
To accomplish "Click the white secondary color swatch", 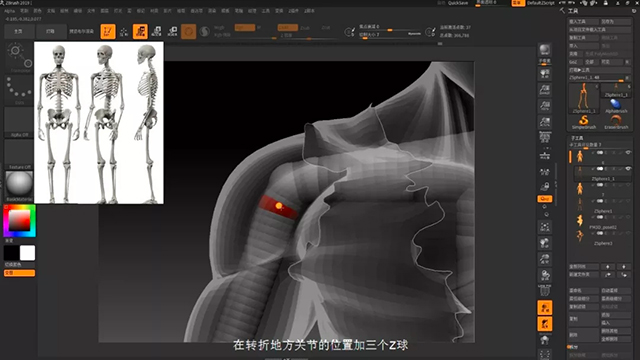I will (x=27, y=253).
